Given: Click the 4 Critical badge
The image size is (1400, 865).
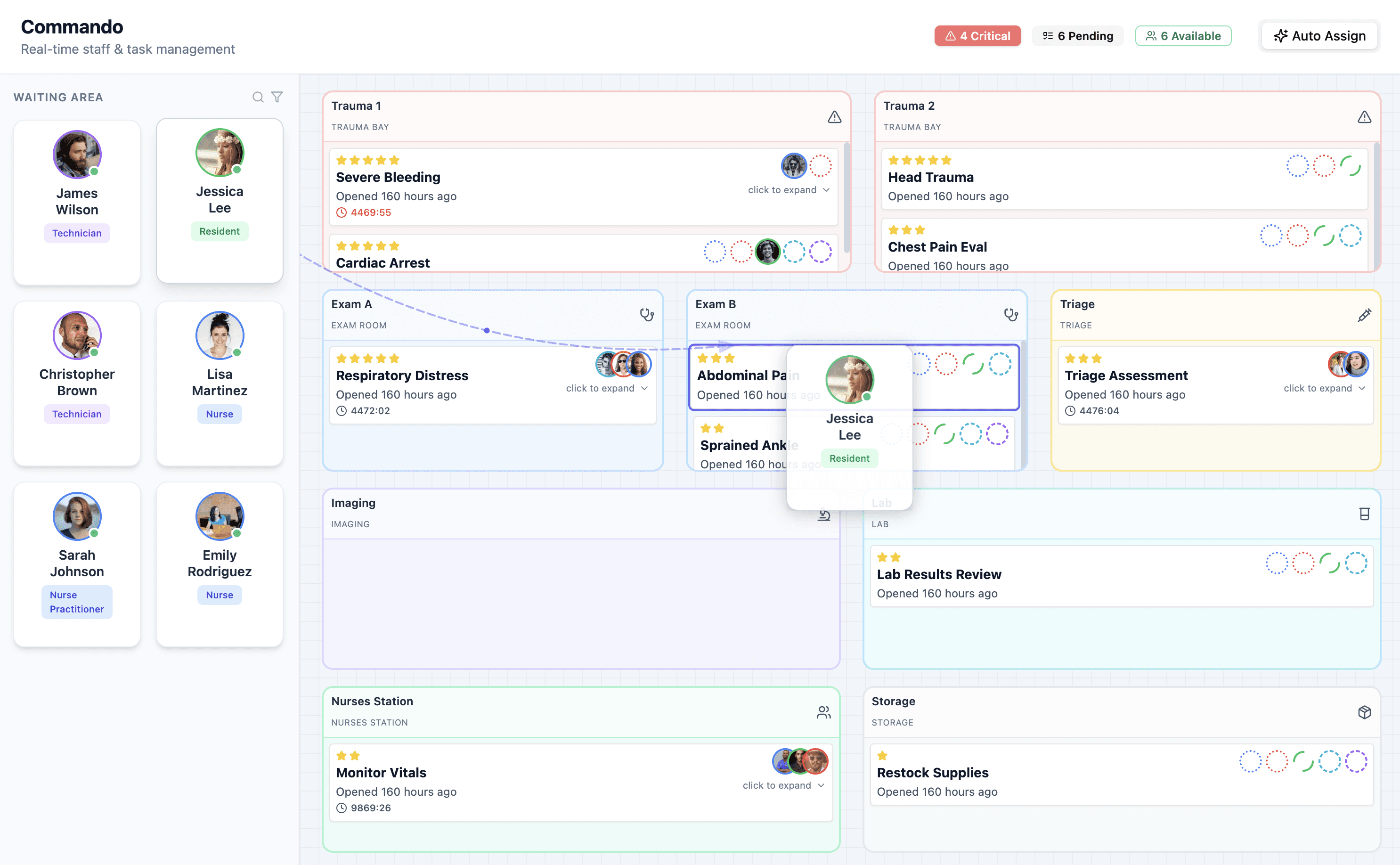Looking at the screenshot, I should click(977, 36).
